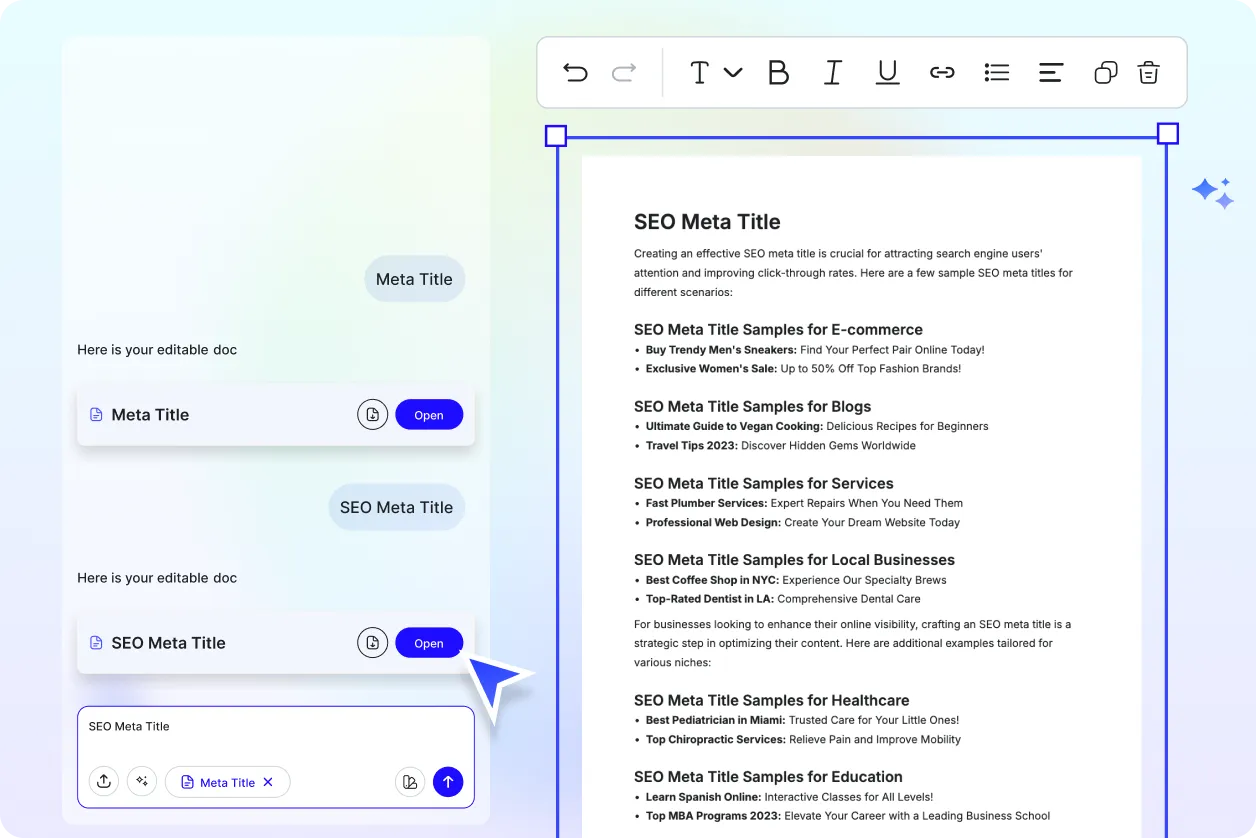Click the SEO Meta Title message bubble

(397, 507)
